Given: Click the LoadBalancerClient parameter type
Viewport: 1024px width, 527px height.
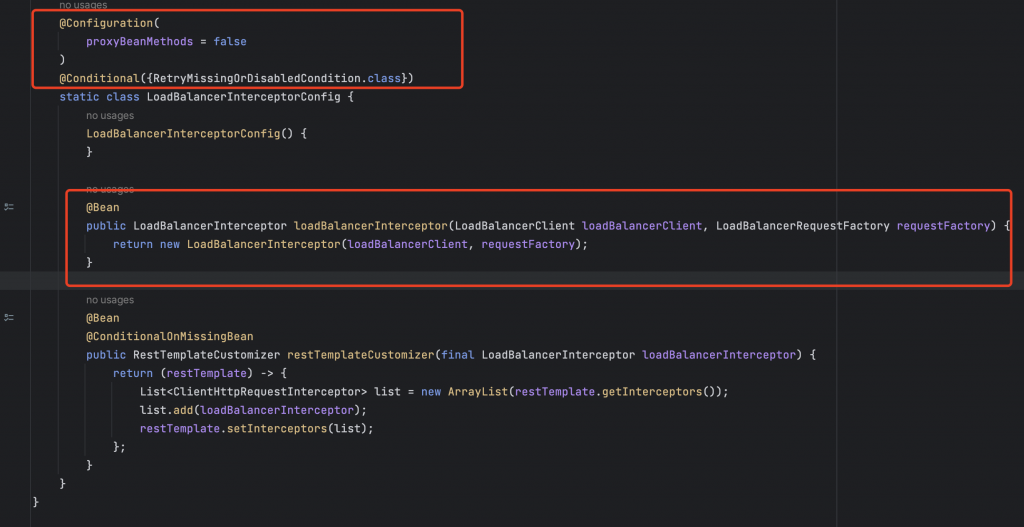Looking at the screenshot, I should tap(514, 226).
